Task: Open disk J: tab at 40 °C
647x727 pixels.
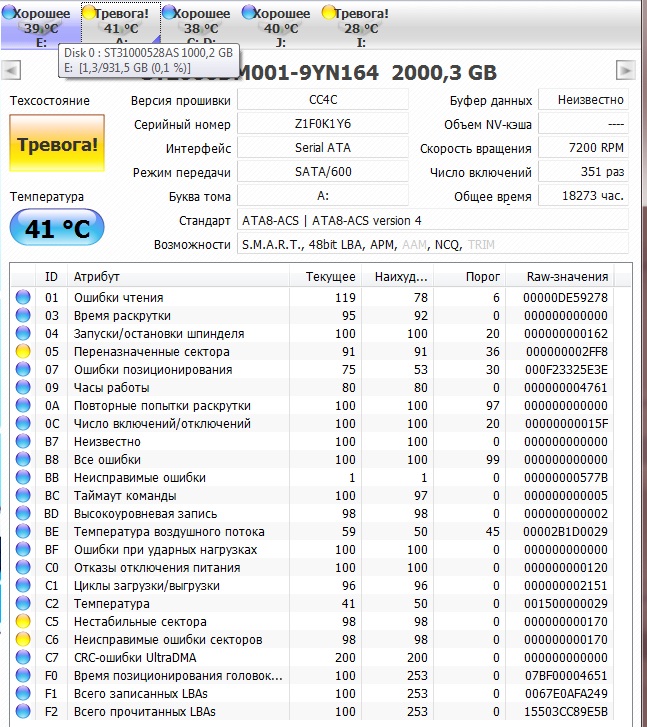Action: (x=281, y=26)
